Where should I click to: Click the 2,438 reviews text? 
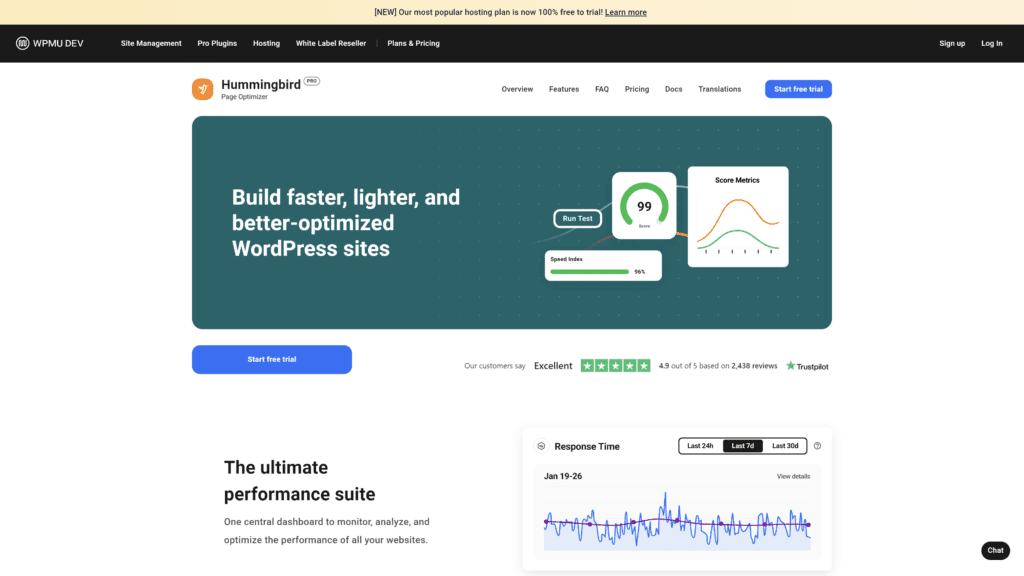754,366
